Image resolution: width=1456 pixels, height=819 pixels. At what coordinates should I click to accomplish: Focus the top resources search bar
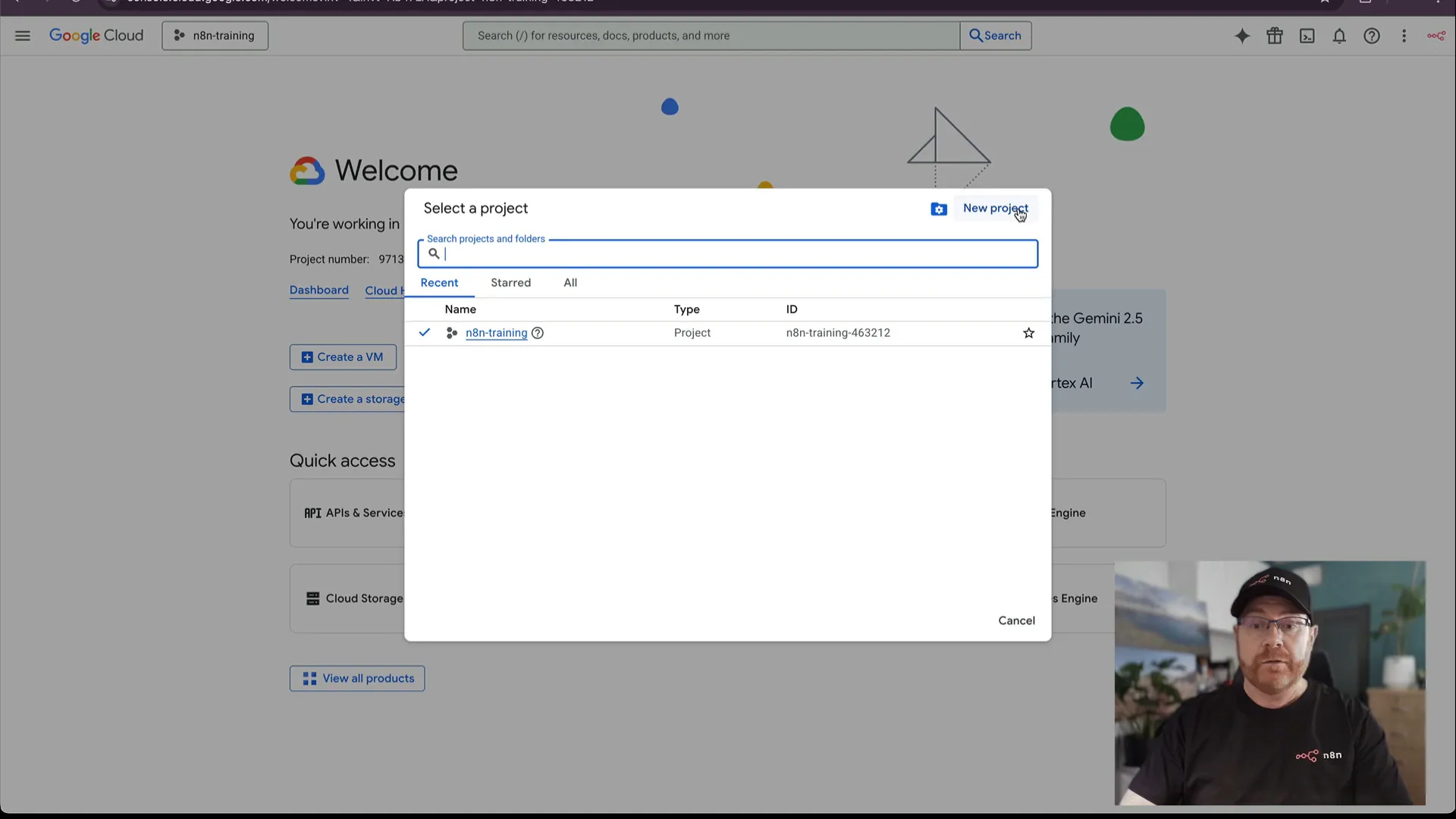click(x=711, y=36)
